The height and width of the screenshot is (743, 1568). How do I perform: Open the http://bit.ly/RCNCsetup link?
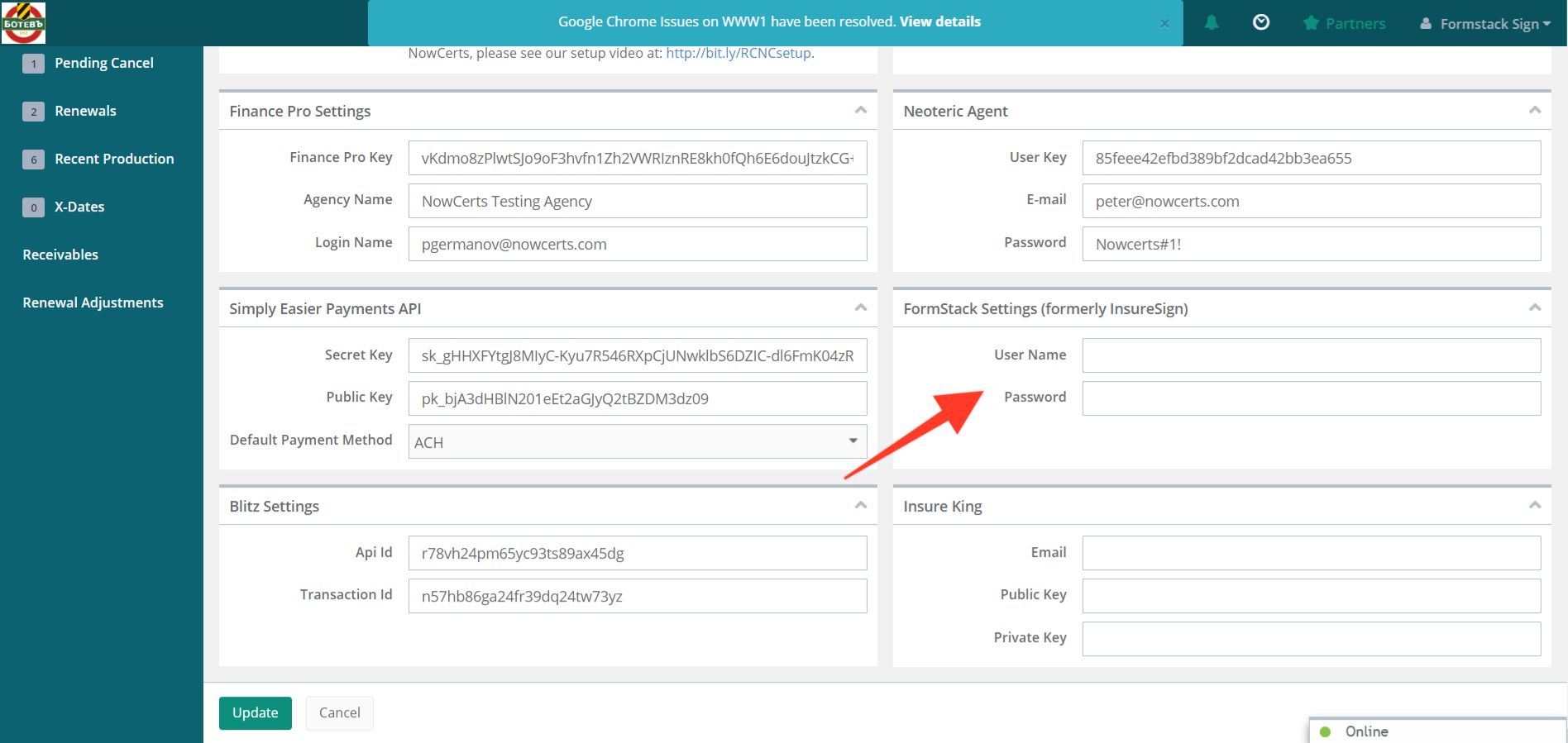click(x=739, y=53)
